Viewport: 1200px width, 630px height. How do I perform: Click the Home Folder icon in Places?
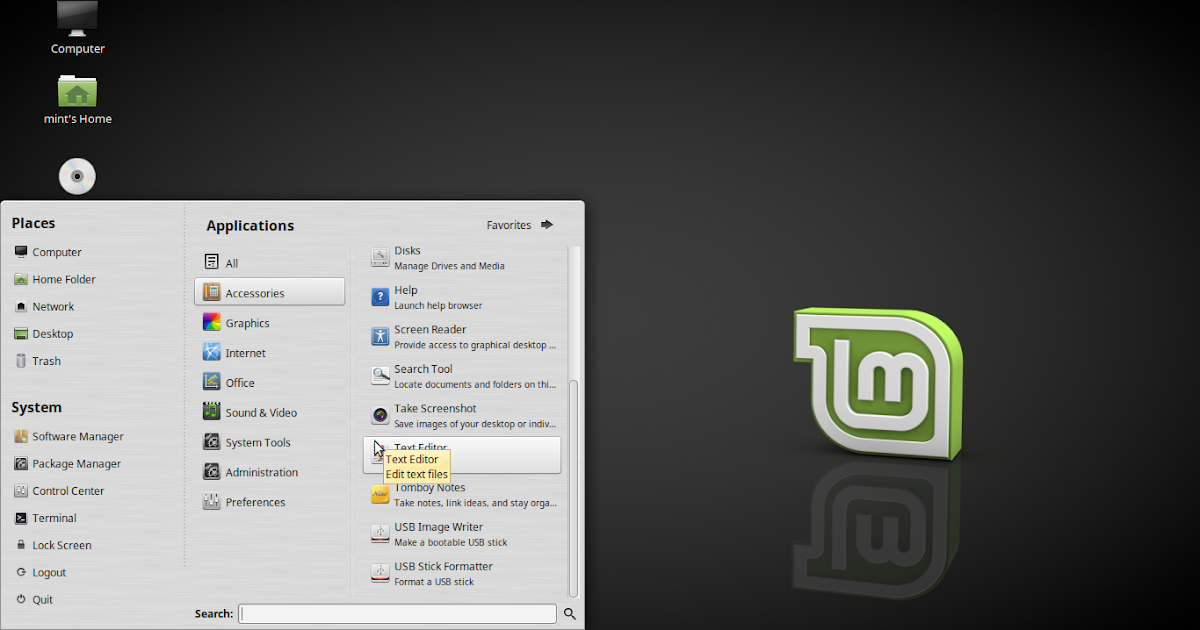point(21,279)
